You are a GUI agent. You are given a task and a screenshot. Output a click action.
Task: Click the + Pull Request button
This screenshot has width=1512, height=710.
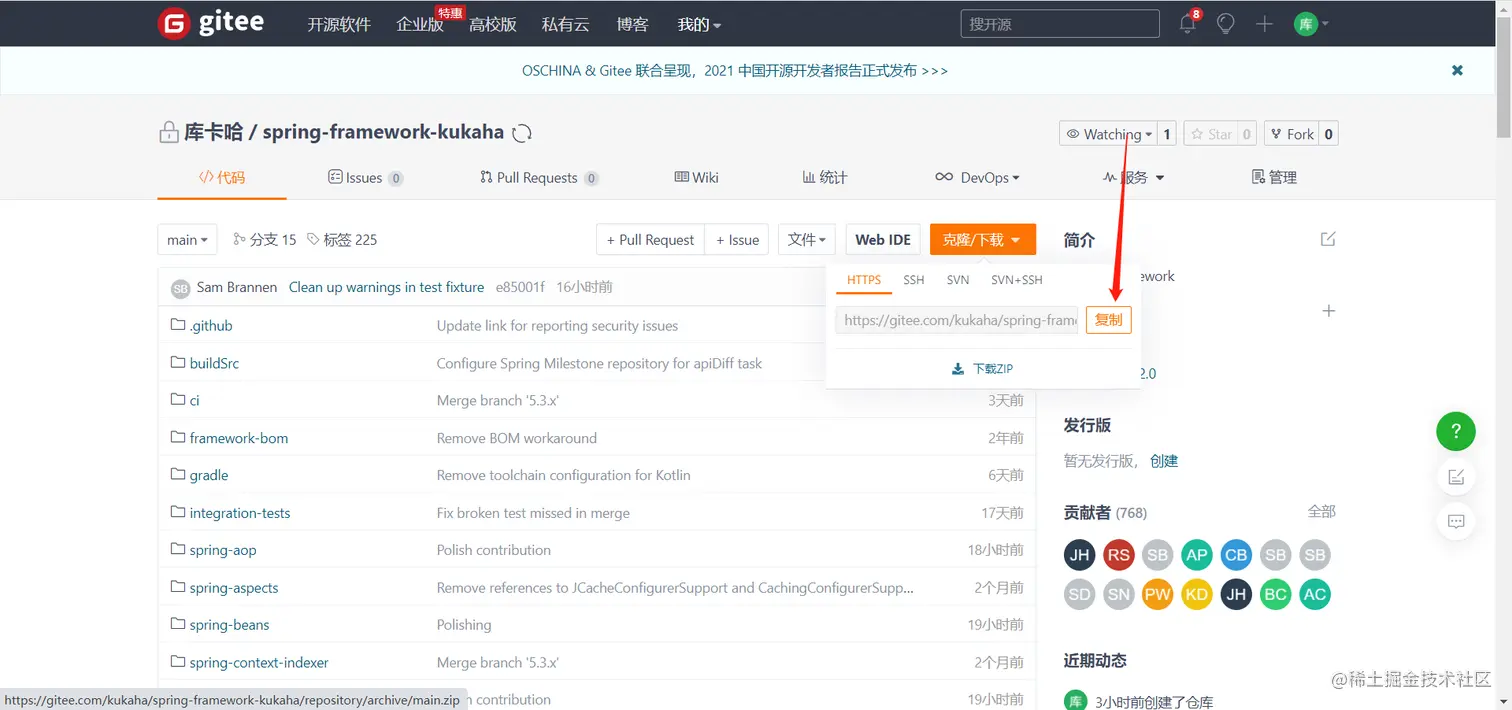651,239
